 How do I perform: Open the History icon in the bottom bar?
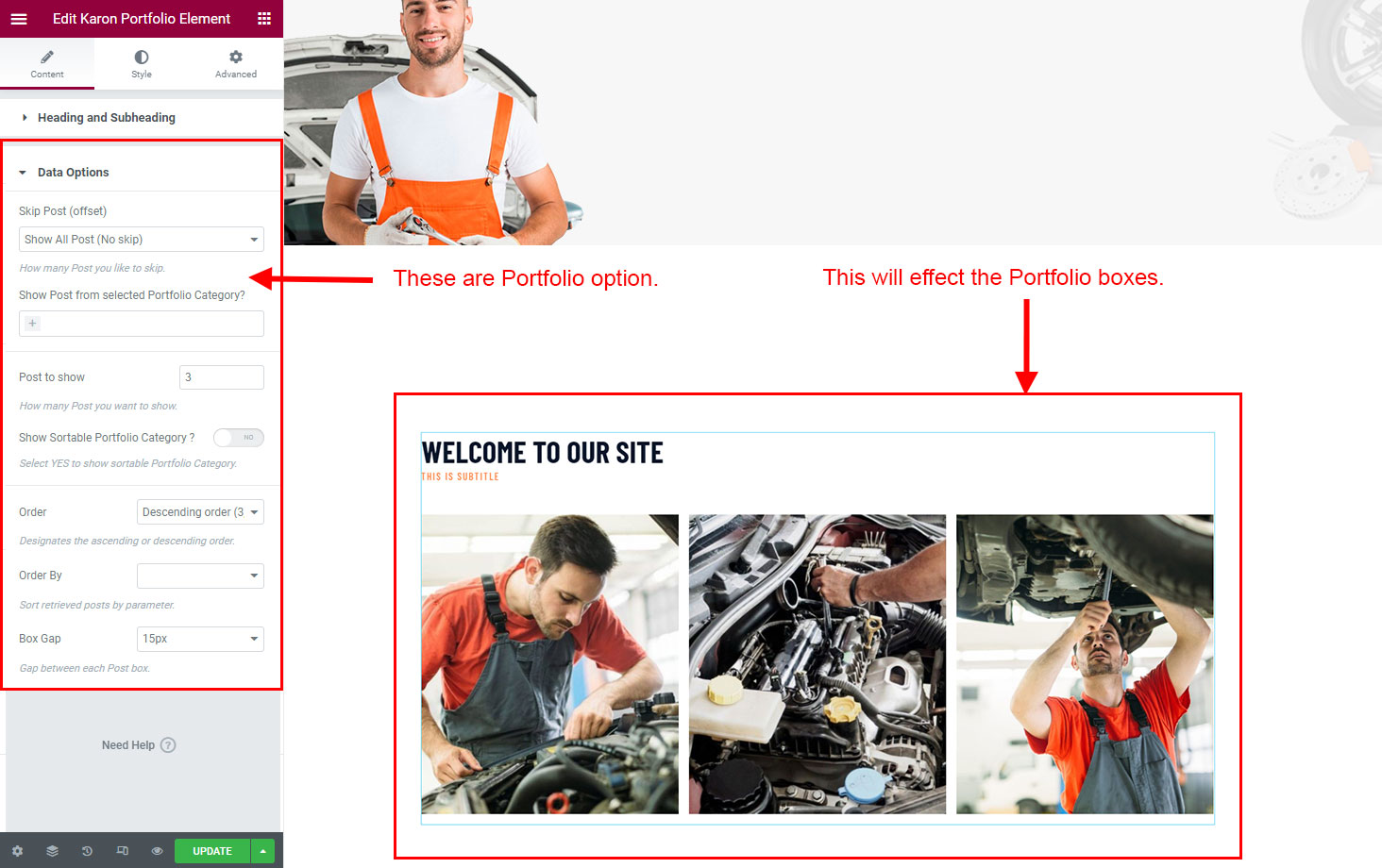[x=87, y=851]
